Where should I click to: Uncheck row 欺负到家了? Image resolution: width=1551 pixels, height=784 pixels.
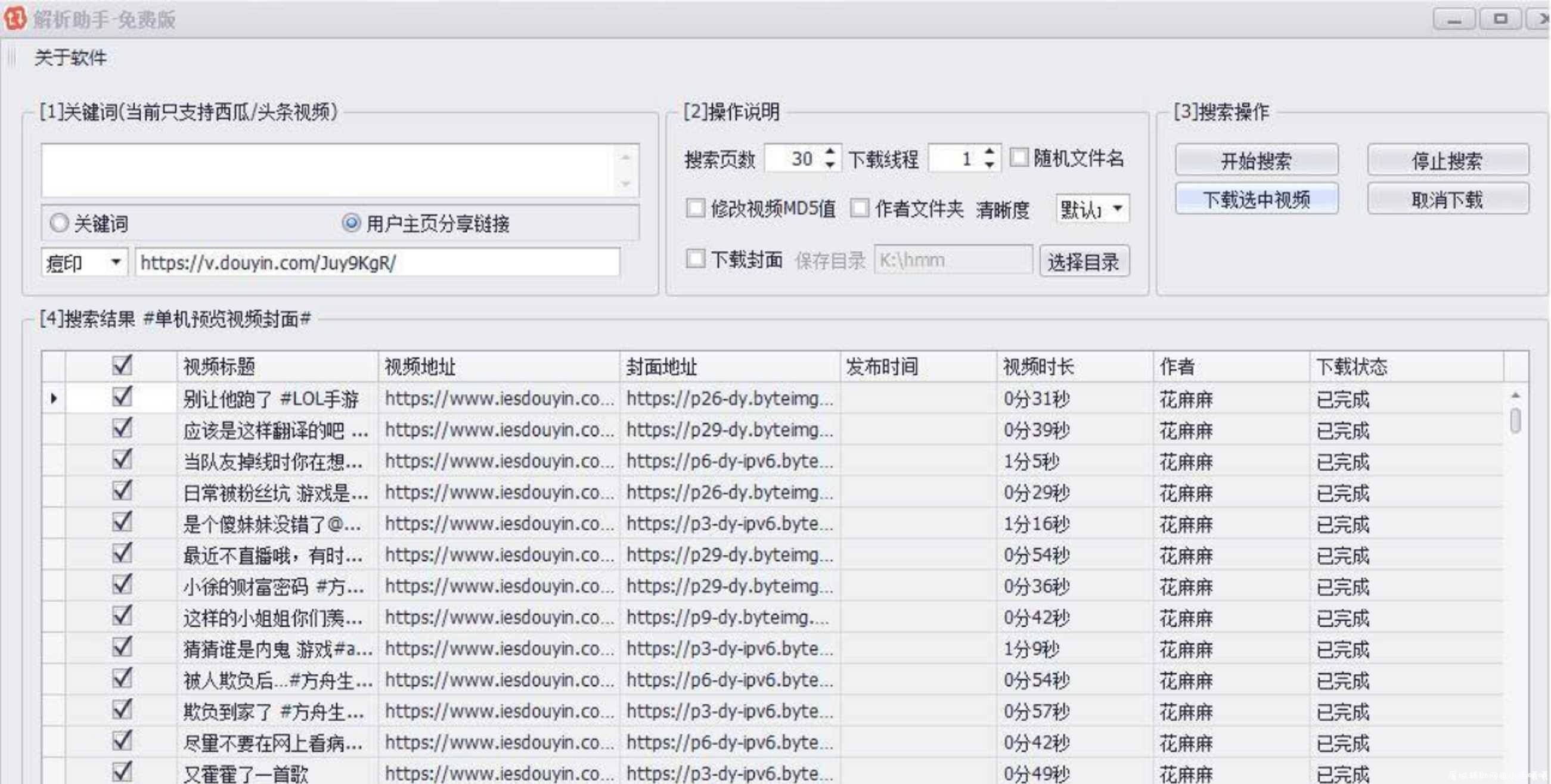122,710
